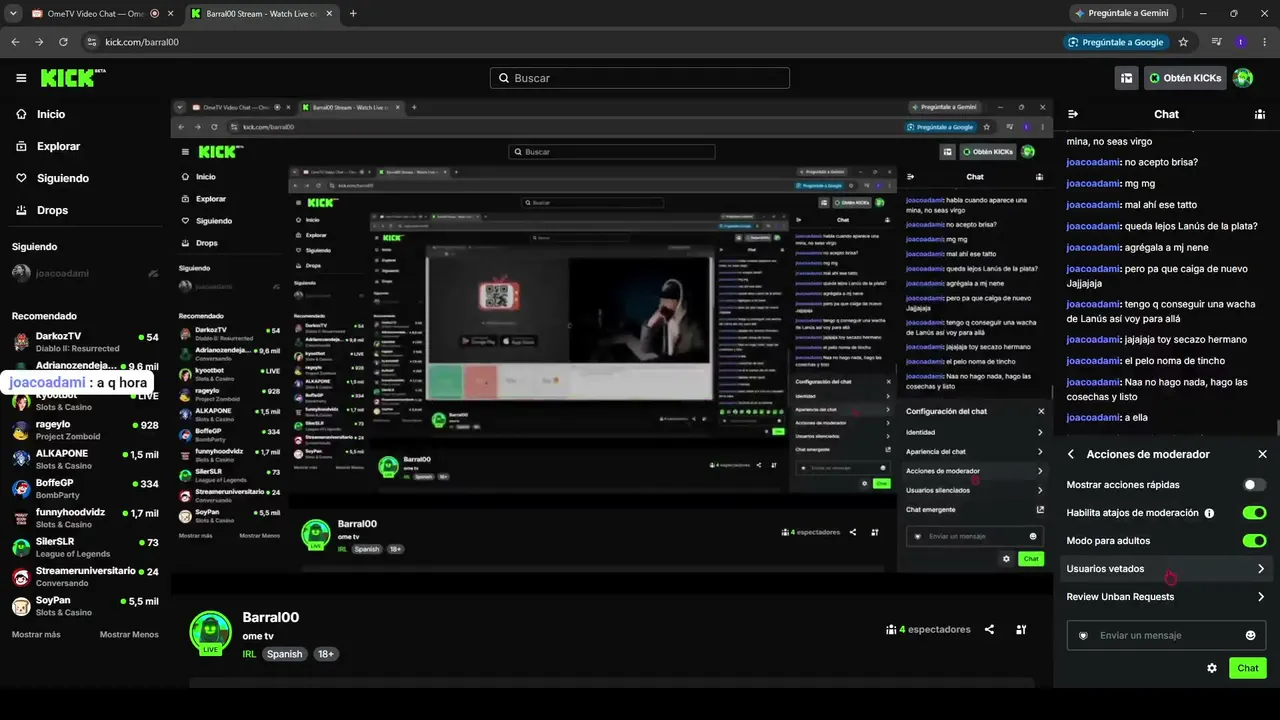Reload the page in the browser

pos(63,42)
